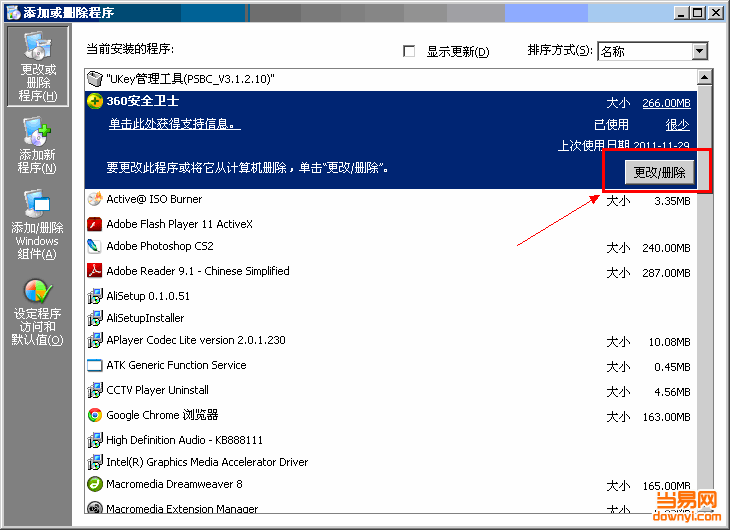Enable the 显示更新 checkbox
Viewport: 730px width, 530px height.
409,51
